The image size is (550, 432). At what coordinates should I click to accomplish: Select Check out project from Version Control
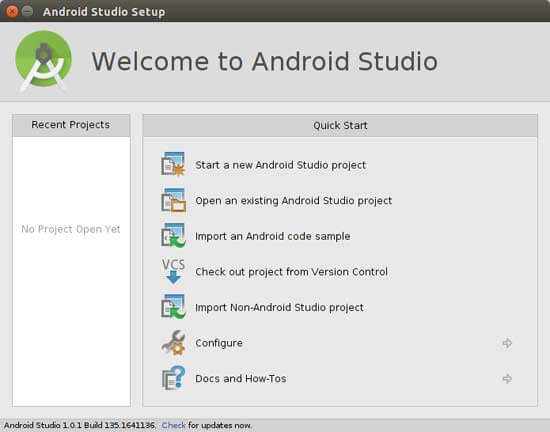(x=291, y=272)
